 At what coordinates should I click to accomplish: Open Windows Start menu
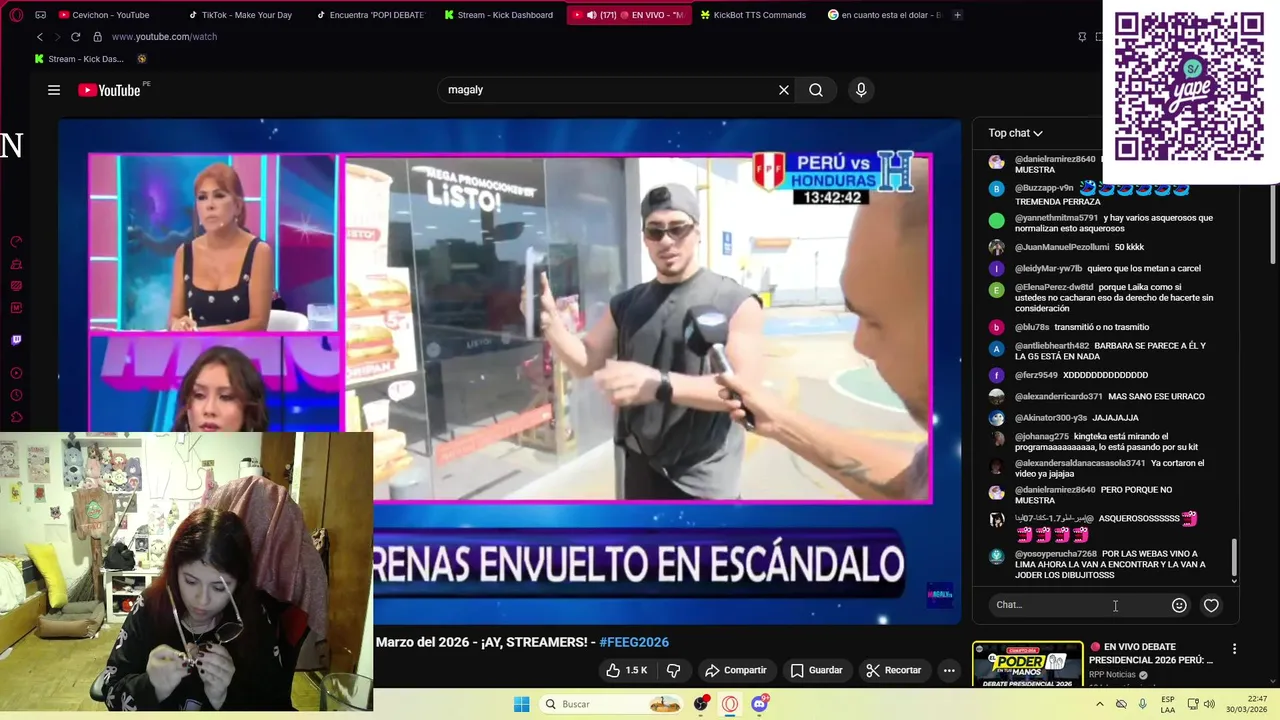[x=521, y=704]
